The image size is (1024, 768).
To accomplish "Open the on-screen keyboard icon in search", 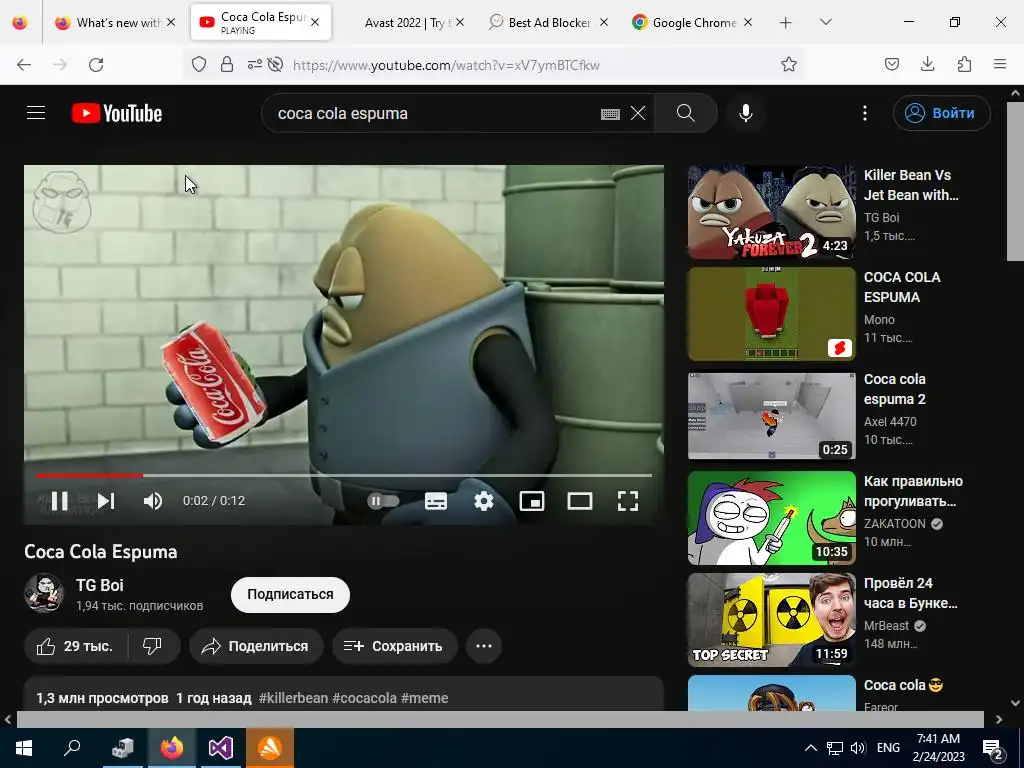I will 610,114.
